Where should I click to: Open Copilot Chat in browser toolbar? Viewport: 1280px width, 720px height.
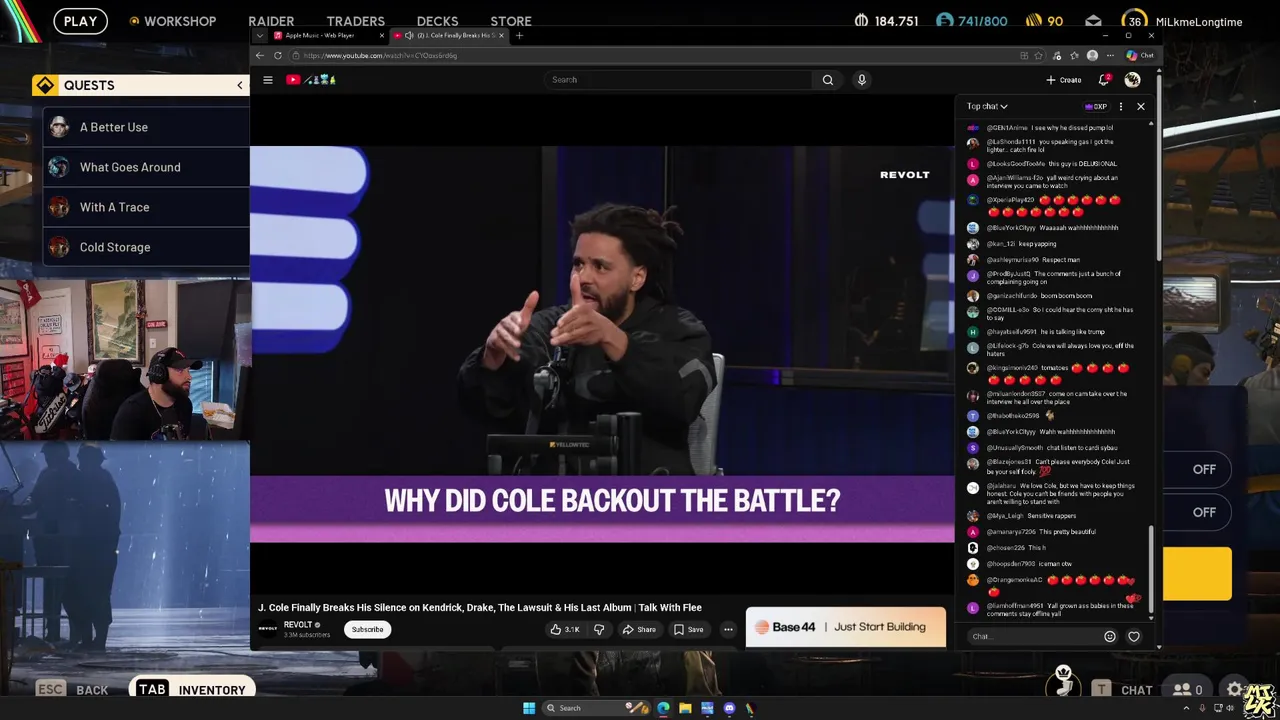1140,56
